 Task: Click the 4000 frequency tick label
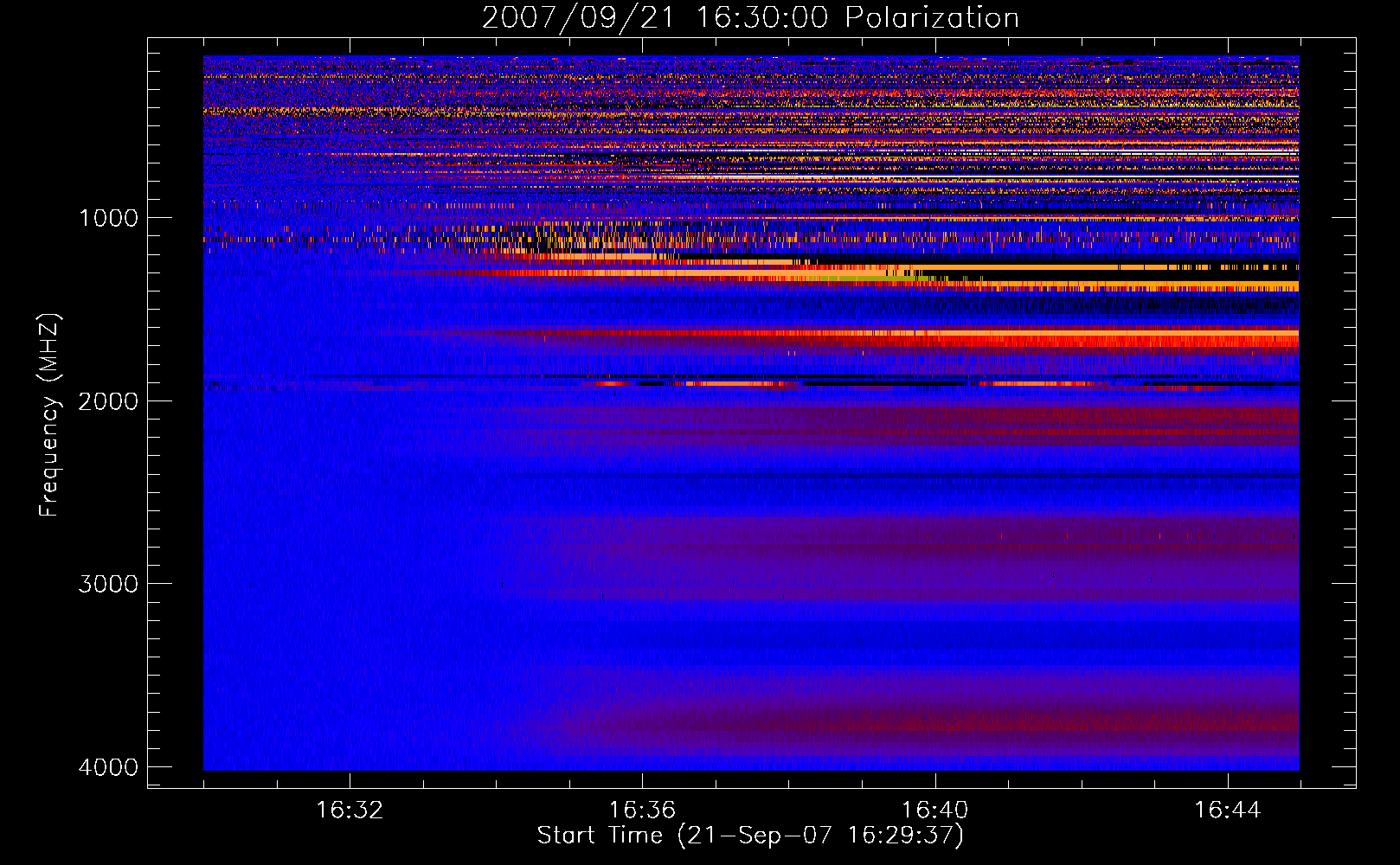[108, 767]
